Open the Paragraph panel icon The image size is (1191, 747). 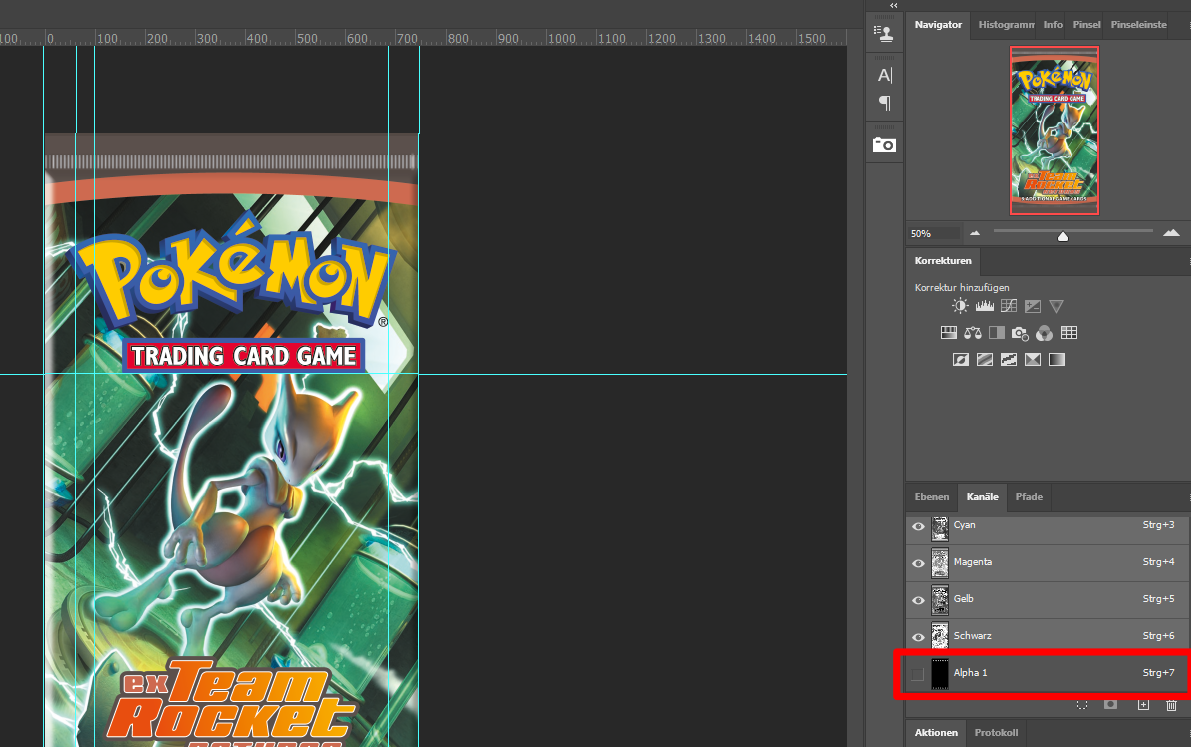[885, 103]
